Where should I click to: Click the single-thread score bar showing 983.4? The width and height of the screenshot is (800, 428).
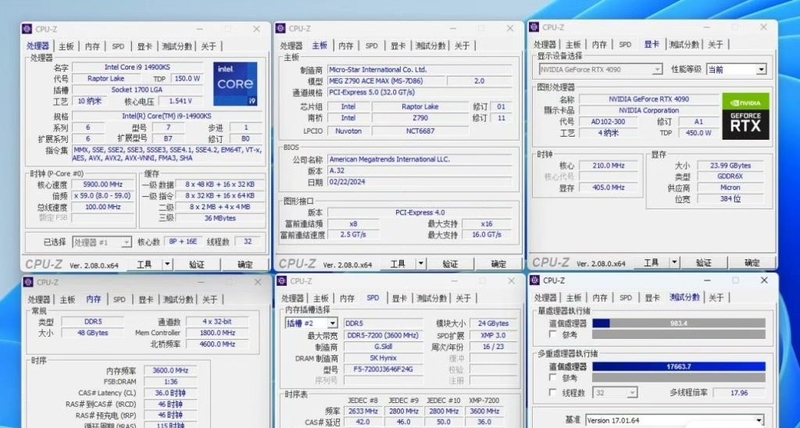(x=679, y=323)
